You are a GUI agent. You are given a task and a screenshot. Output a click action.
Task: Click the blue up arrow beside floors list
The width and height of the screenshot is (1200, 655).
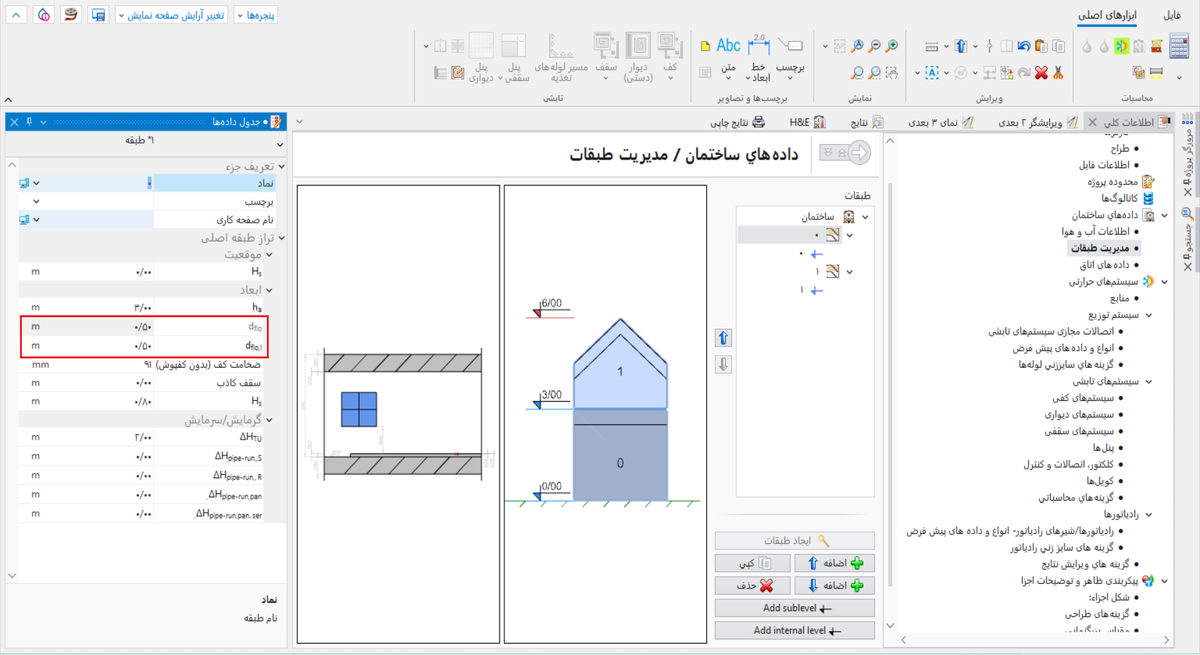(x=723, y=338)
